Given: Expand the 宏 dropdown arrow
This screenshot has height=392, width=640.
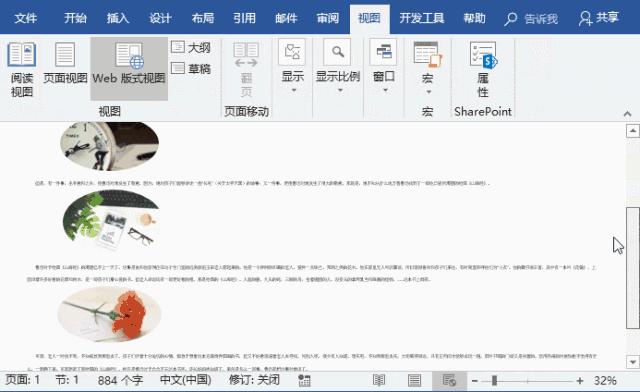Looking at the screenshot, I should [429, 92].
